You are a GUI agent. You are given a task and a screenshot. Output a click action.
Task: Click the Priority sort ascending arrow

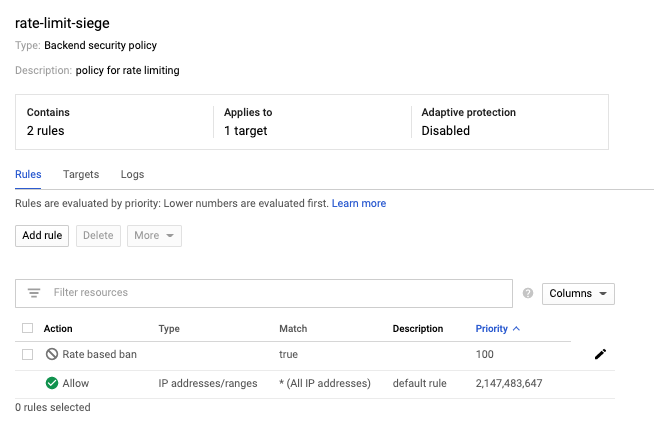pos(516,328)
